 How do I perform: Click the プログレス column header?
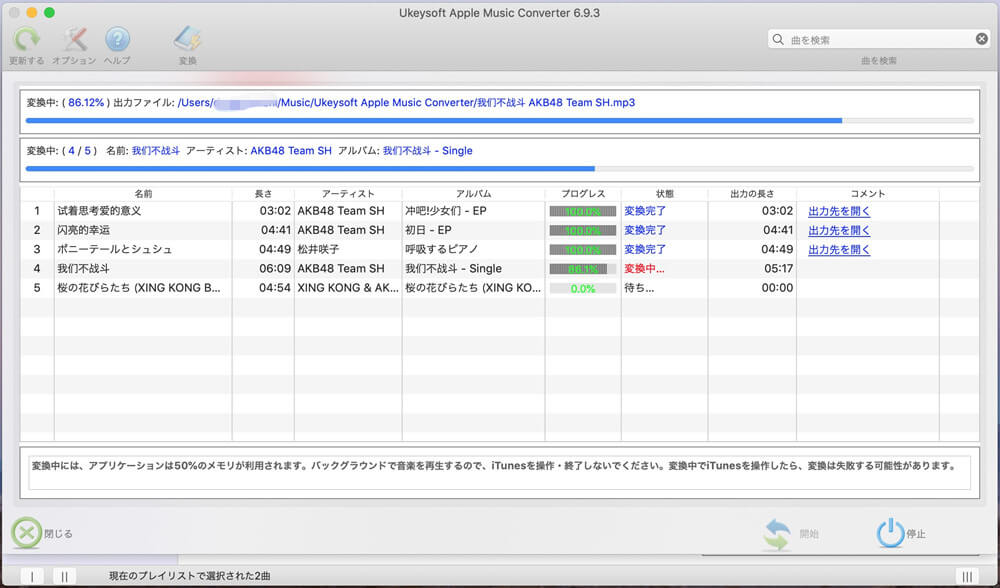(583, 193)
